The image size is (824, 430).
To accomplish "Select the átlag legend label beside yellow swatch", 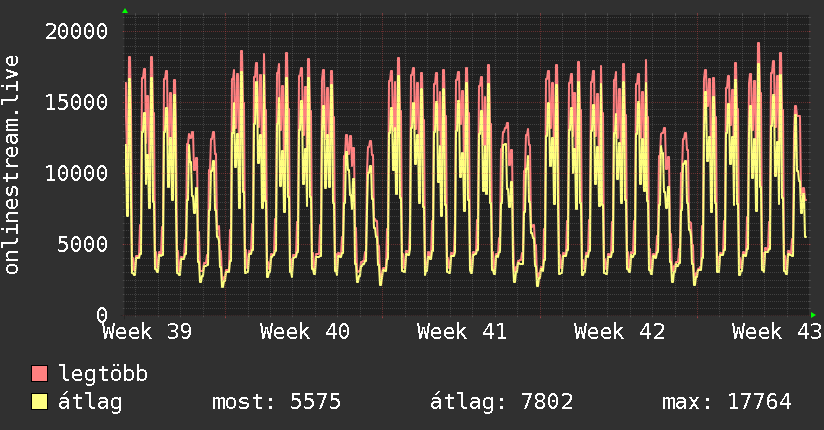I will tap(90, 402).
